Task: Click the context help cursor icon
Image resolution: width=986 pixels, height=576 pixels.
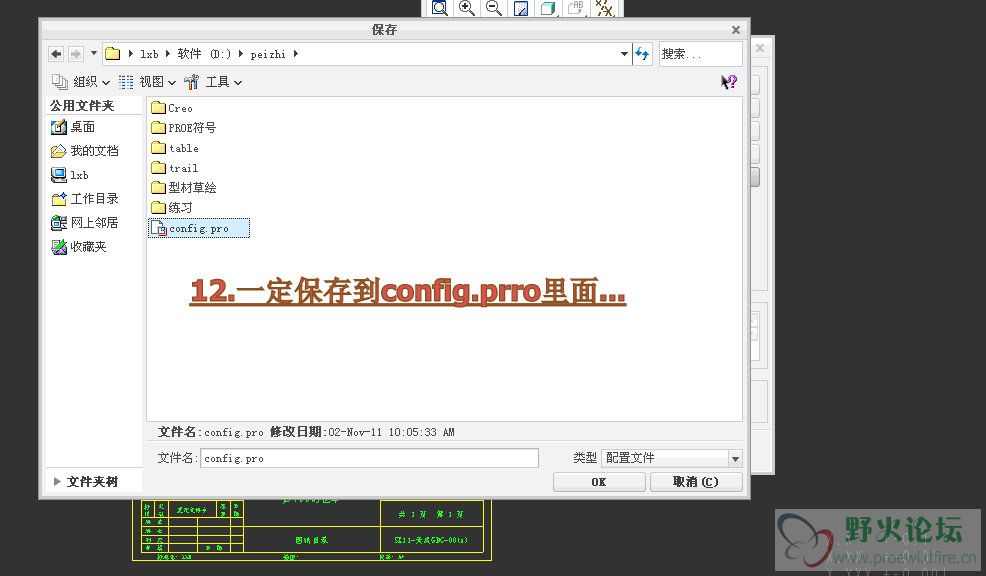Action: click(729, 82)
